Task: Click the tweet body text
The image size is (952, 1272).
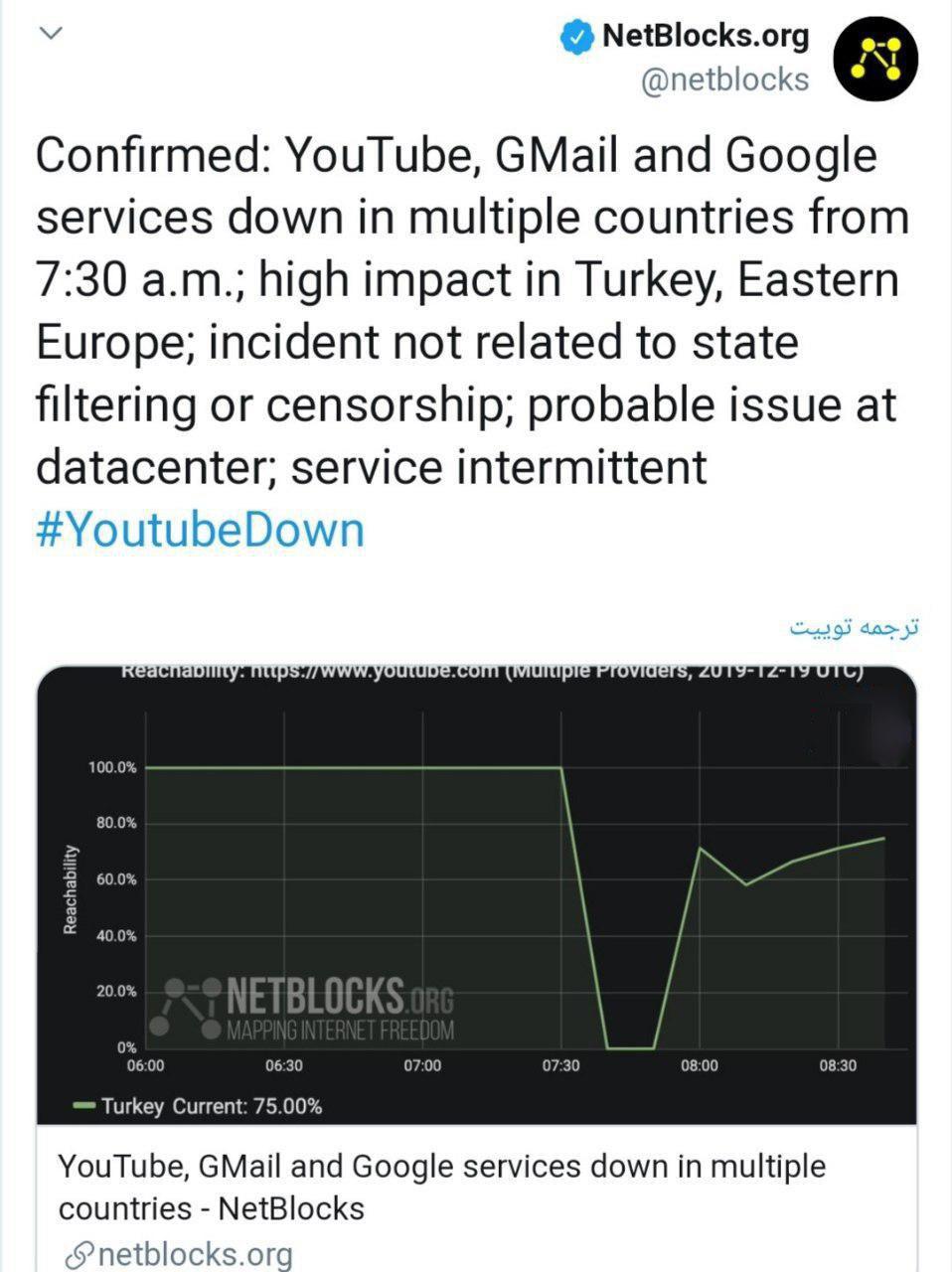Action: pos(472,310)
